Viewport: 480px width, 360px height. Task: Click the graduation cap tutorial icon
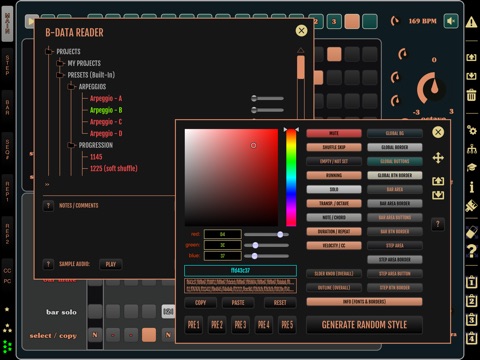[x=471, y=167]
